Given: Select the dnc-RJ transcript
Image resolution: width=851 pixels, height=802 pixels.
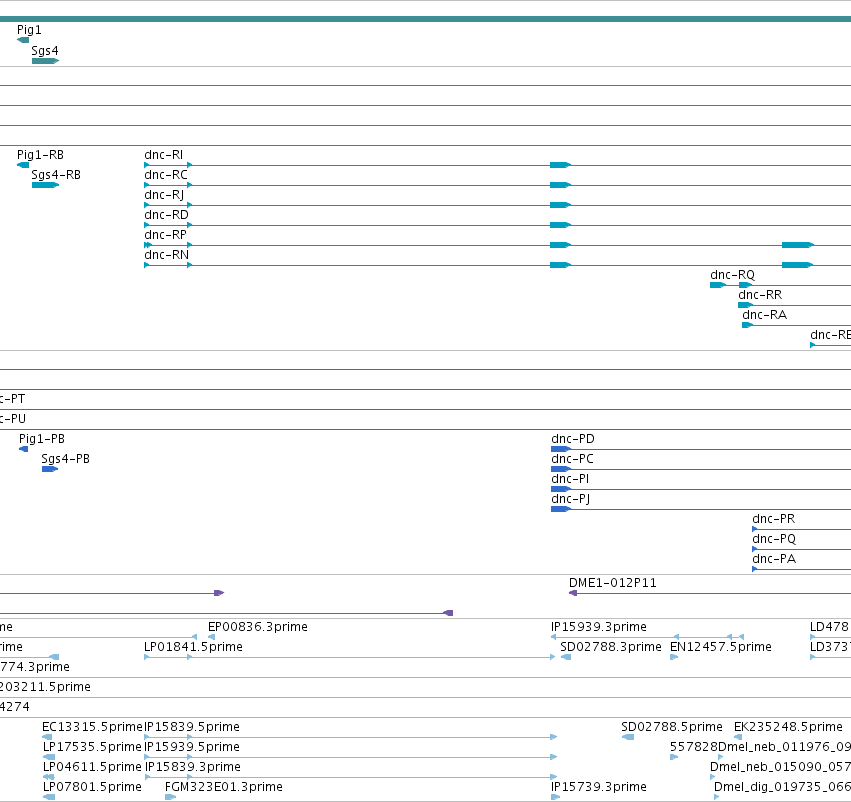Looking at the screenshot, I should click(497, 205).
